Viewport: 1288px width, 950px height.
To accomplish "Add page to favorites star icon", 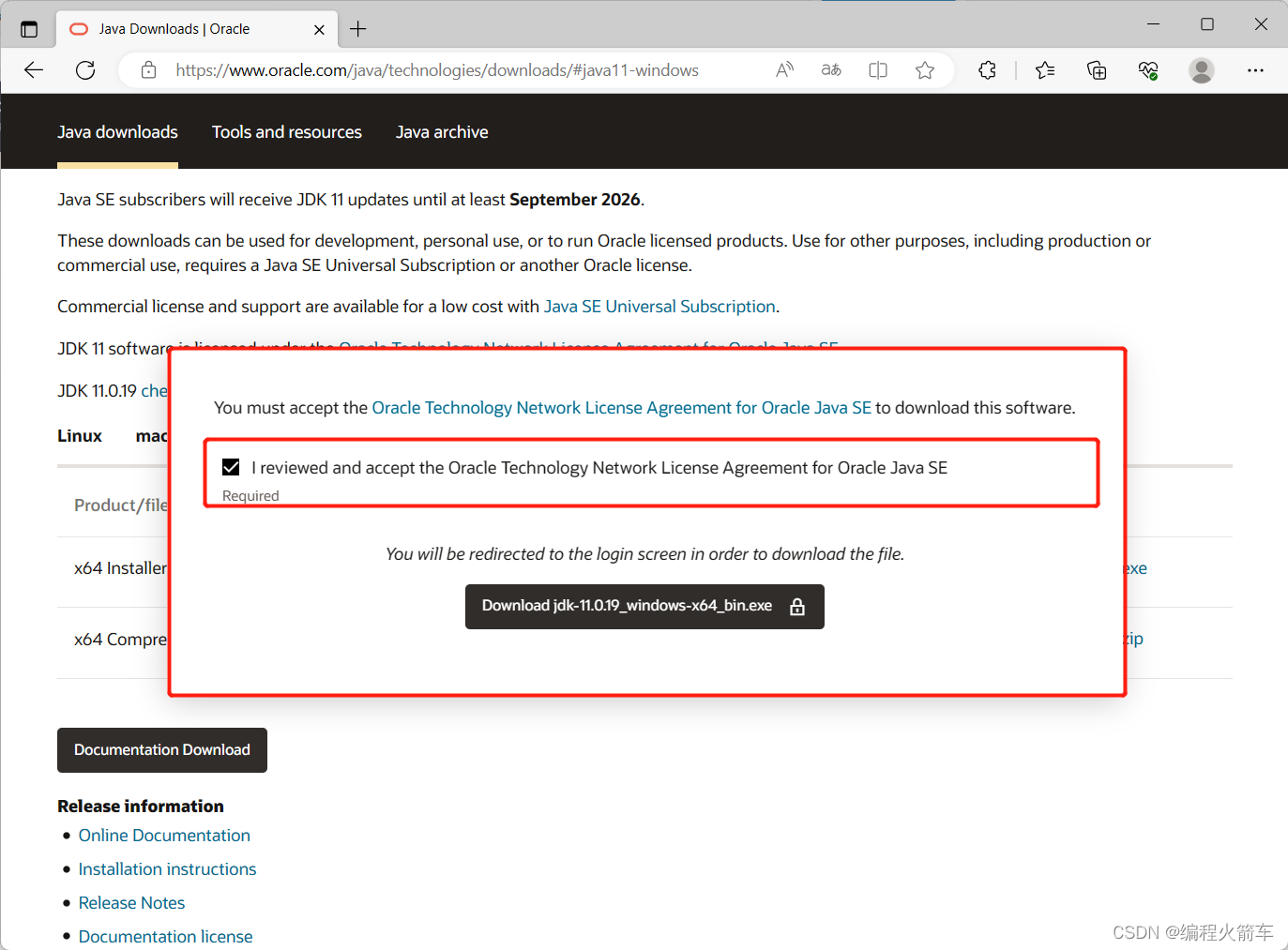I will pyautogui.click(x=925, y=70).
